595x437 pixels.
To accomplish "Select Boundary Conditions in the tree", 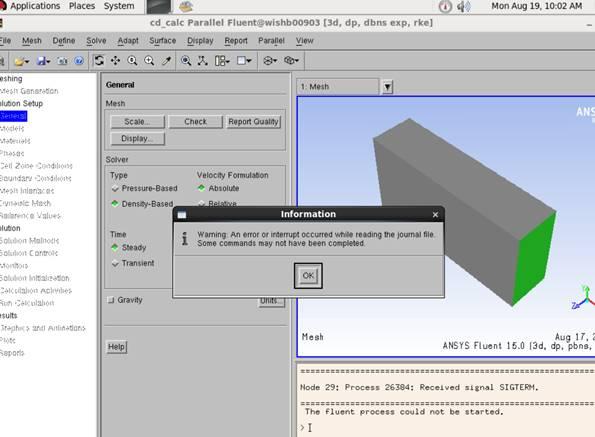I will click(x=35, y=178).
